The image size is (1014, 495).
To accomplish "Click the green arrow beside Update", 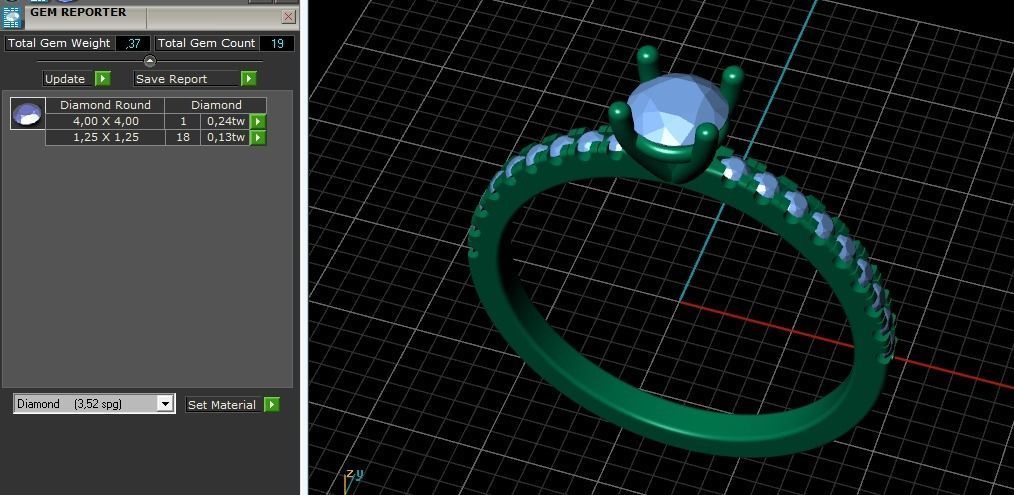I will (x=103, y=79).
